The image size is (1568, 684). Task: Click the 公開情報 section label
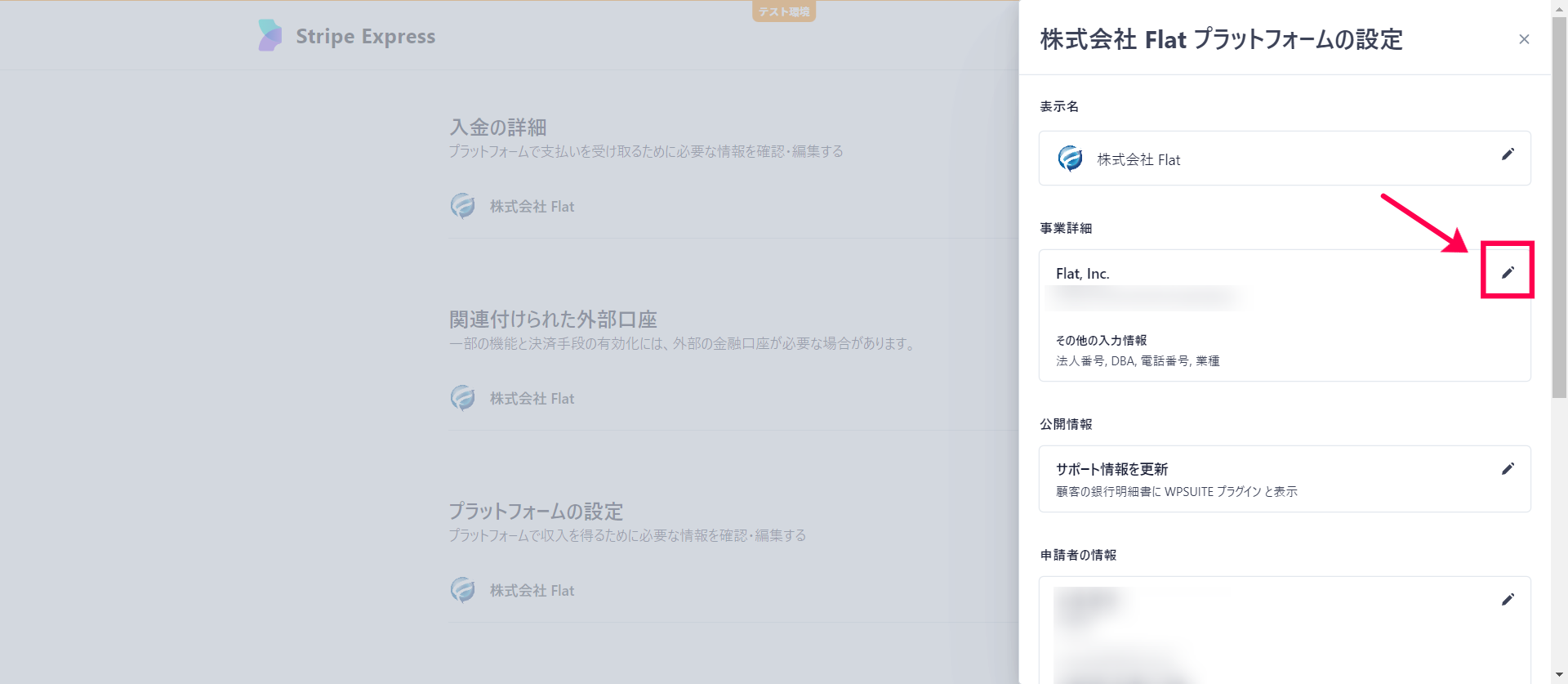point(1066,424)
